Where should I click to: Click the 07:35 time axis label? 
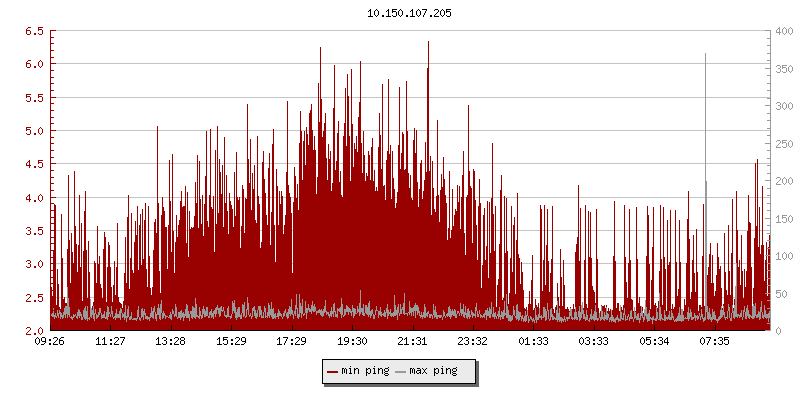pyautogui.click(x=714, y=341)
